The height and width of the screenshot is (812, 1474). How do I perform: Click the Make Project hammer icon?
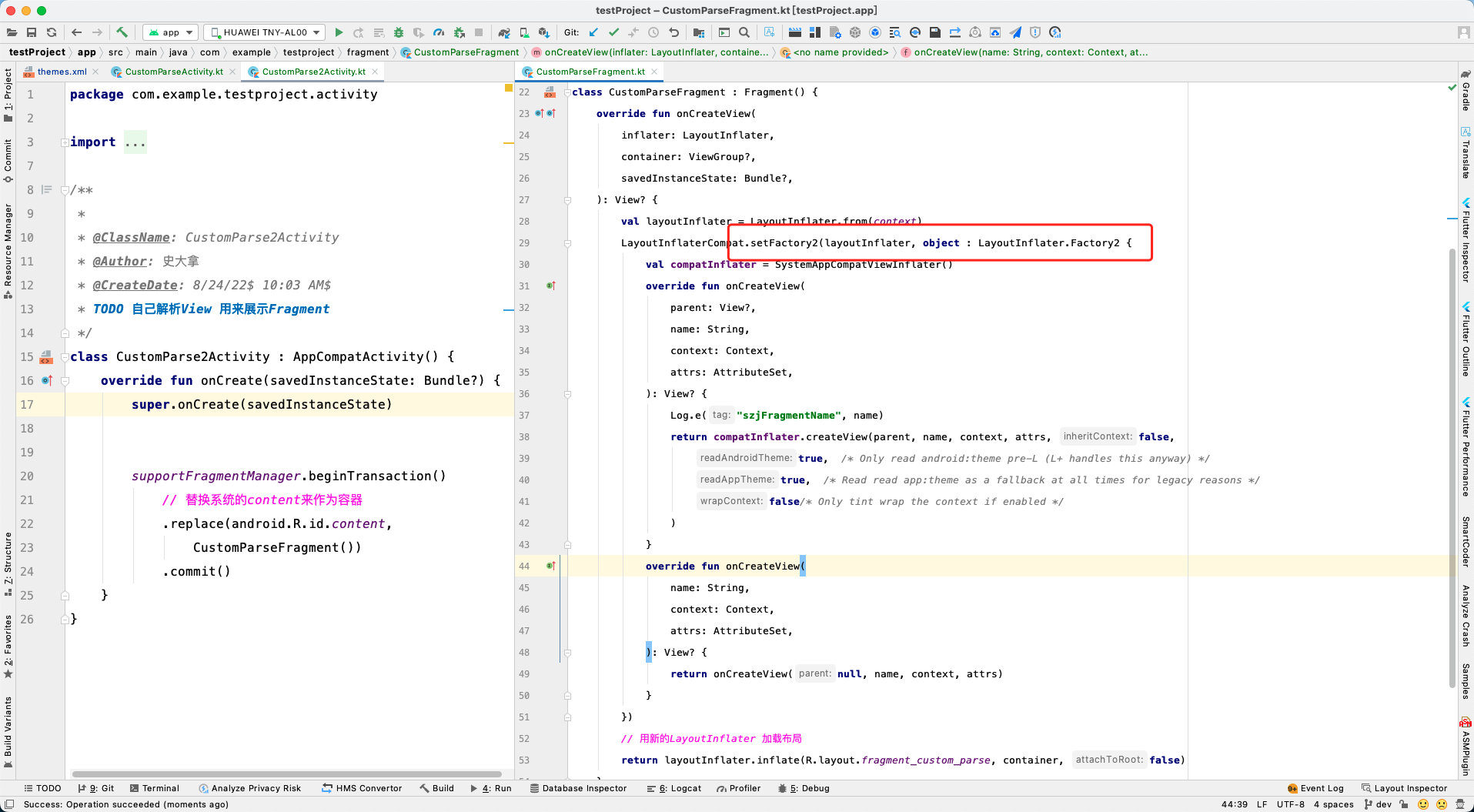coord(122,32)
